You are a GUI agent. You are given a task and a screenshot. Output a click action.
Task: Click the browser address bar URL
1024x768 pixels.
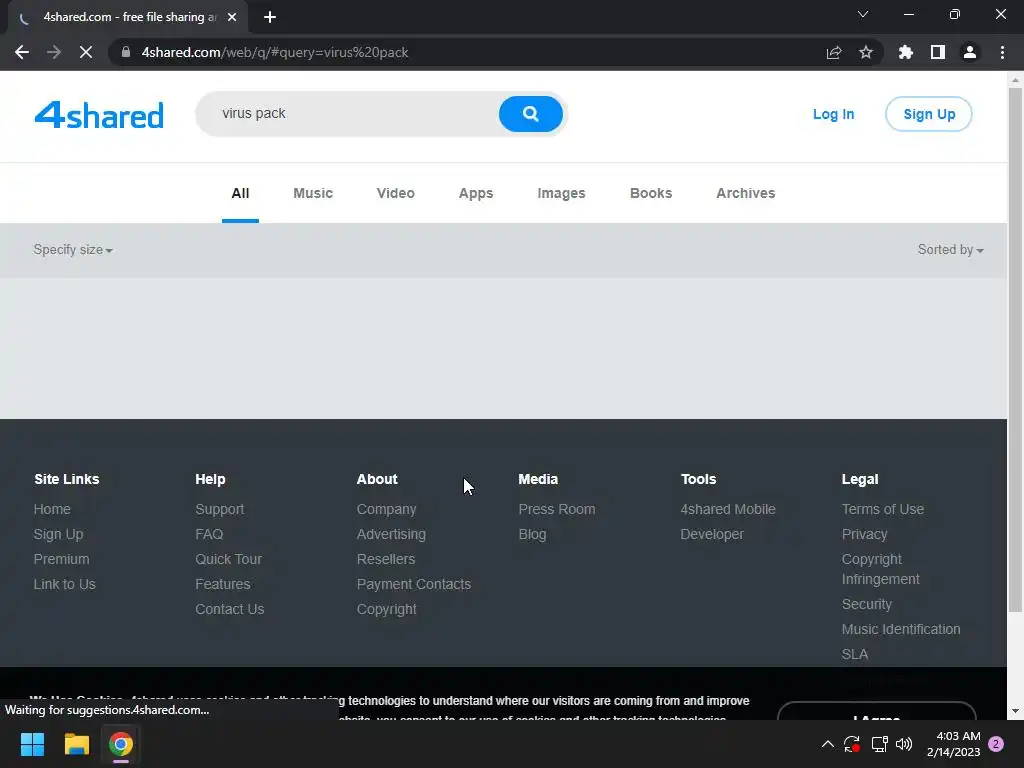pos(275,52)
